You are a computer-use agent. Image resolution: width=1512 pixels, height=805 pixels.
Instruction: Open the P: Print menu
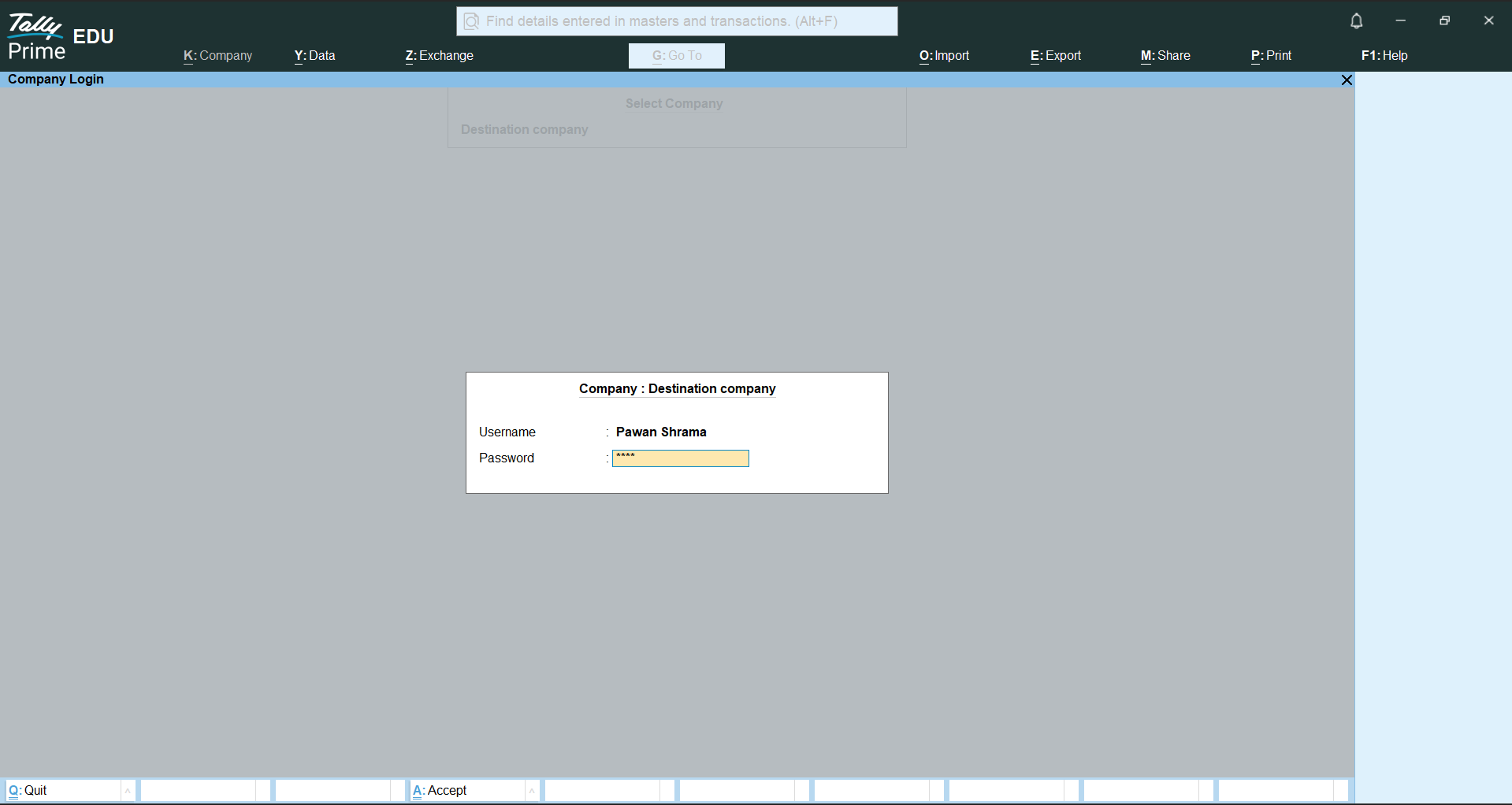coord(1272,56)
